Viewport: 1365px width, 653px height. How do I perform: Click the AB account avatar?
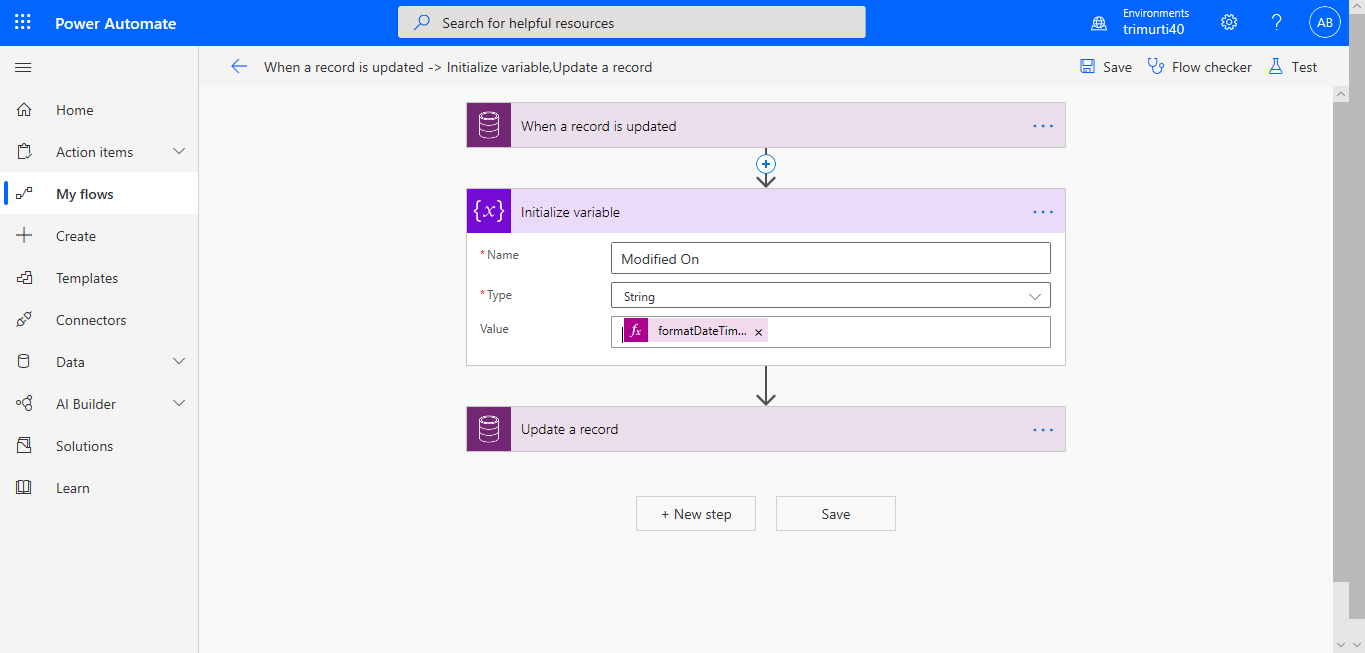(1324, 21)
